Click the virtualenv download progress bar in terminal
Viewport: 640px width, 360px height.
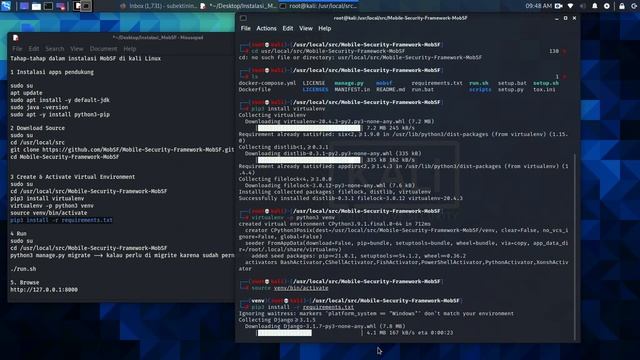(309, 128)
